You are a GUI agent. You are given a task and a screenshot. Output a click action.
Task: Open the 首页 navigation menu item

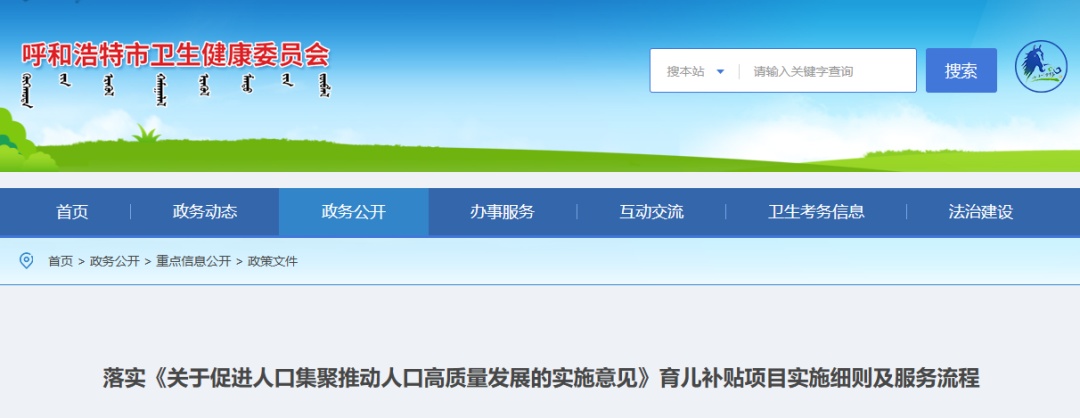(x=72, y=212)
